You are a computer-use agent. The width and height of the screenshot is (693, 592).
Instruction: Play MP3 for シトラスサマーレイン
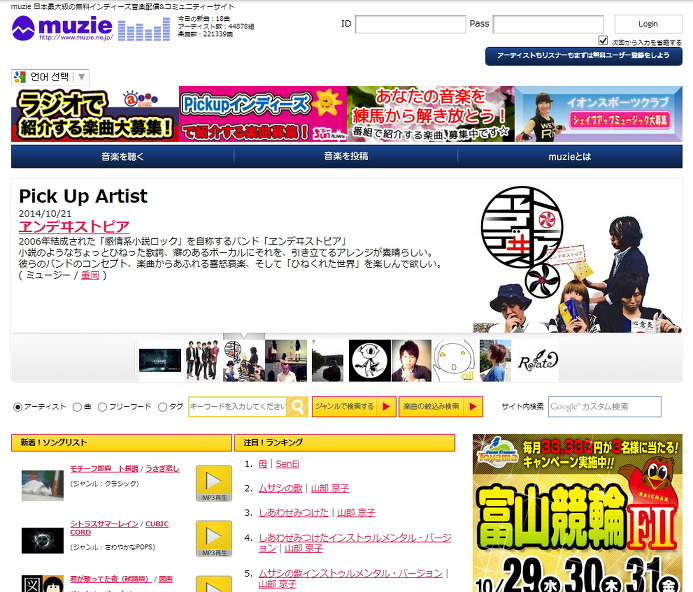(x=214, y=539)
